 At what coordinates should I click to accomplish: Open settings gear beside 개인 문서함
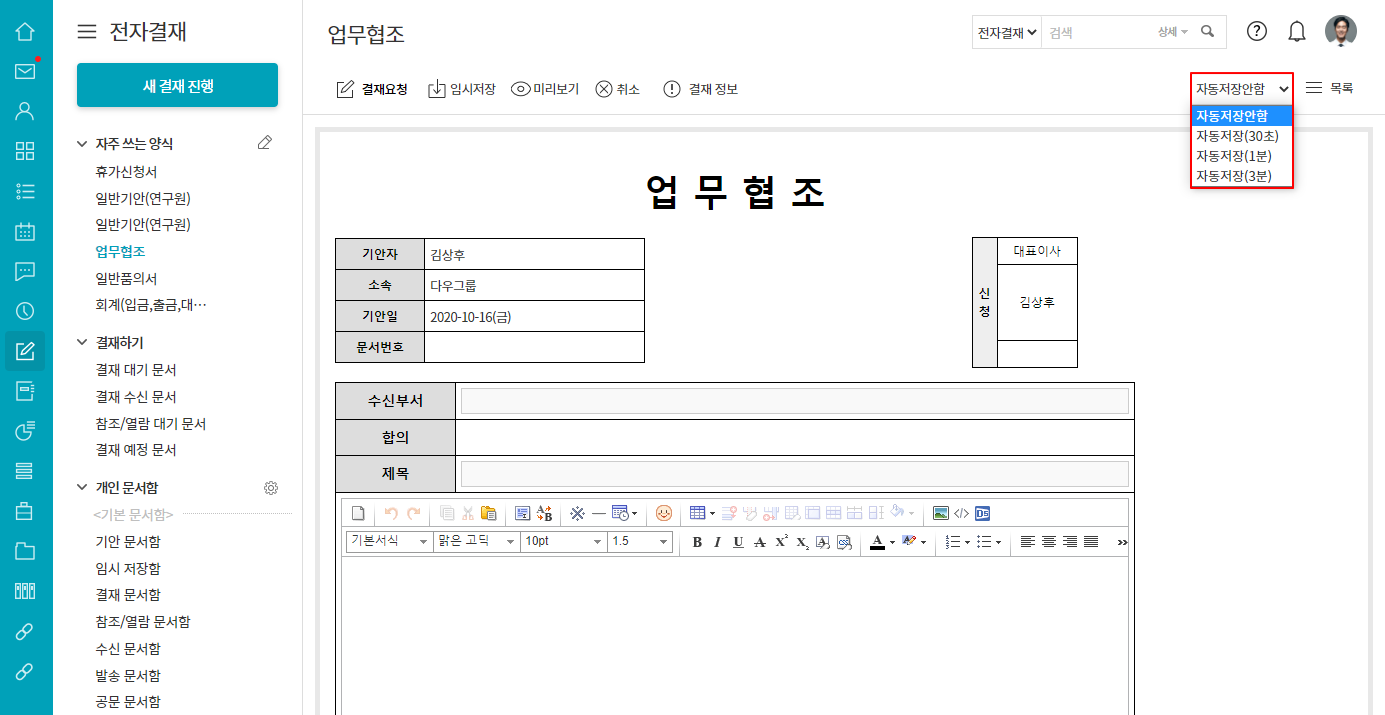(x=270, y=488)
